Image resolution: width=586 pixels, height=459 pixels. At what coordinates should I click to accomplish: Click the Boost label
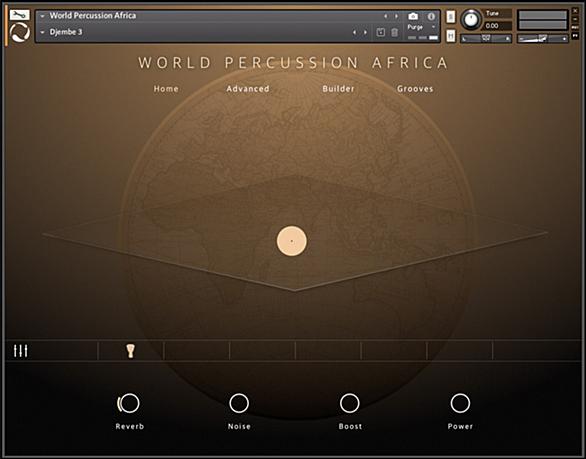pyautogui.click(x=350, y=426)
